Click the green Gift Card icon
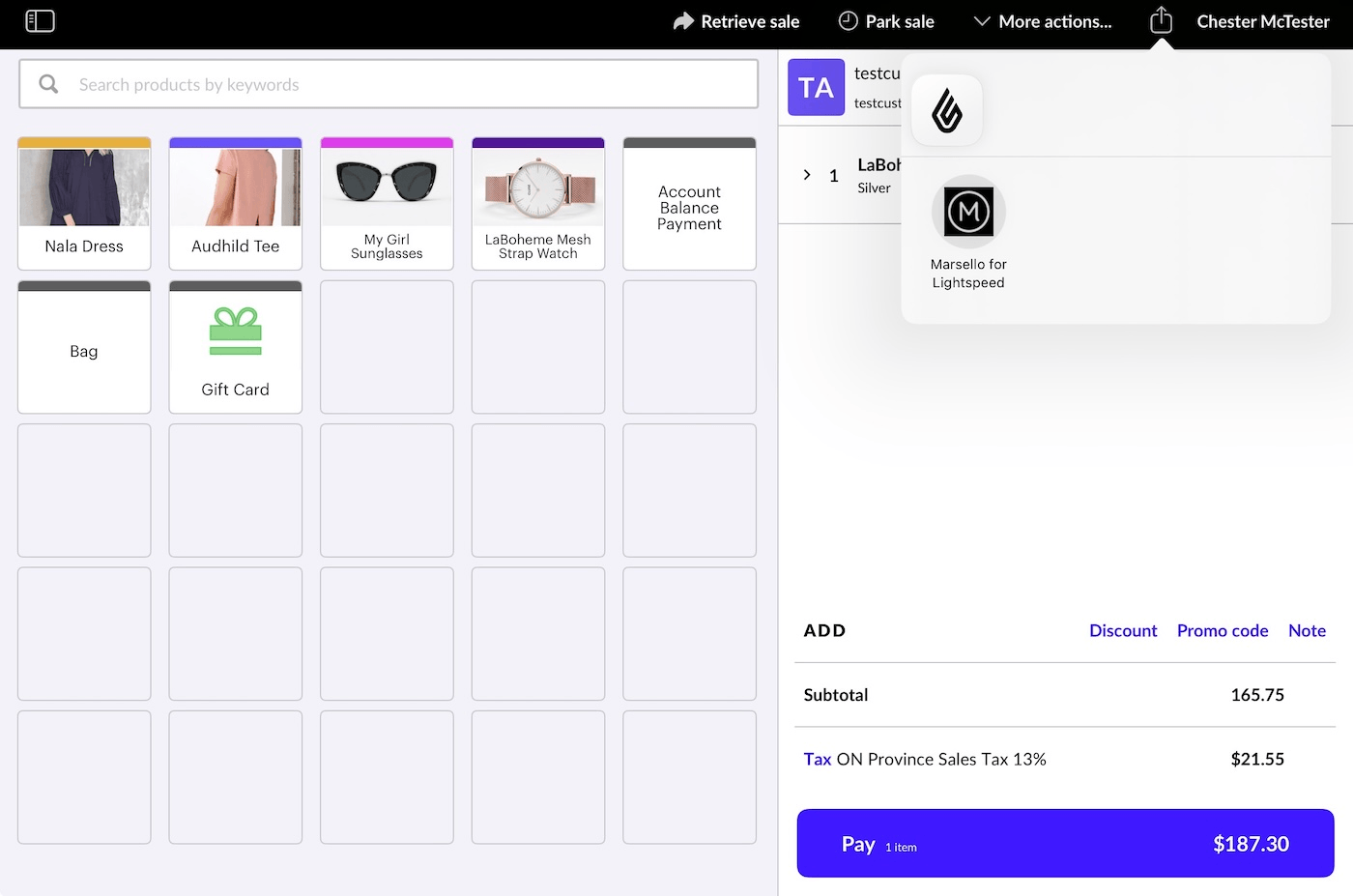 point(235,332)
